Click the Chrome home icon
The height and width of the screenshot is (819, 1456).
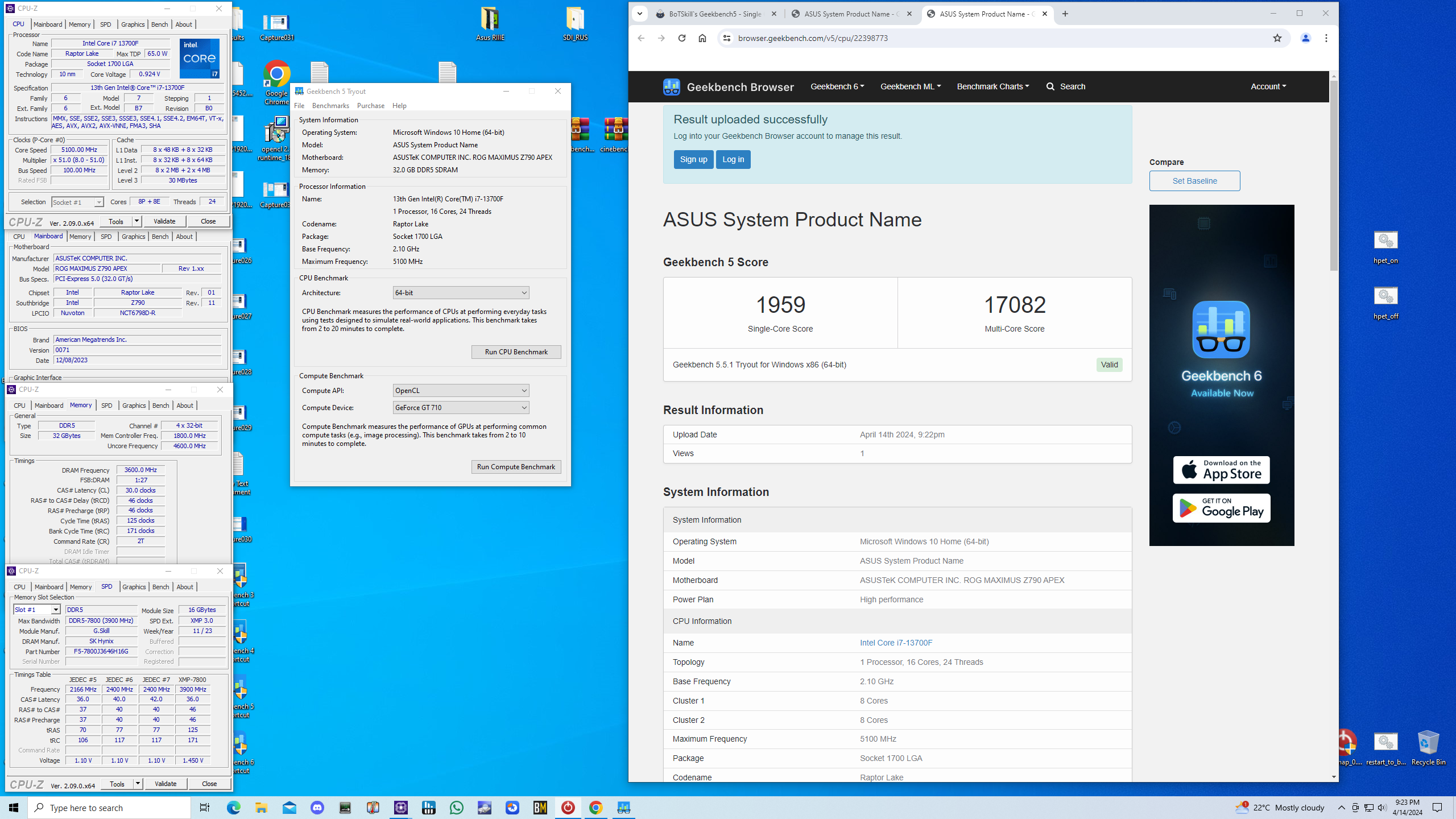coord(702,38)
